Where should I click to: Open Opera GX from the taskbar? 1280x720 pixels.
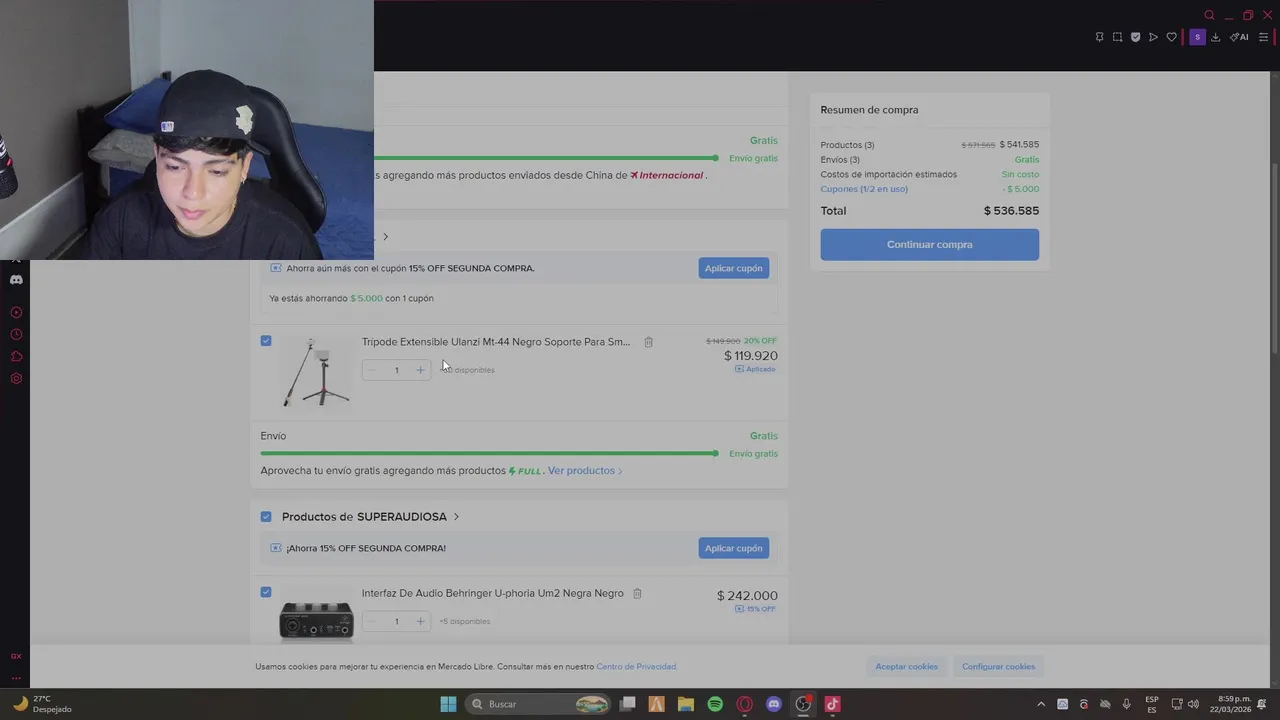tap(744, 704)
